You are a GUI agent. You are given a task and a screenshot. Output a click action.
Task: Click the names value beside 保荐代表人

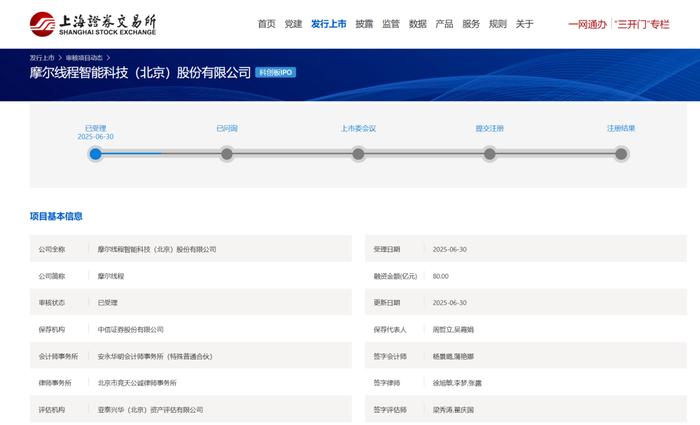453,329
